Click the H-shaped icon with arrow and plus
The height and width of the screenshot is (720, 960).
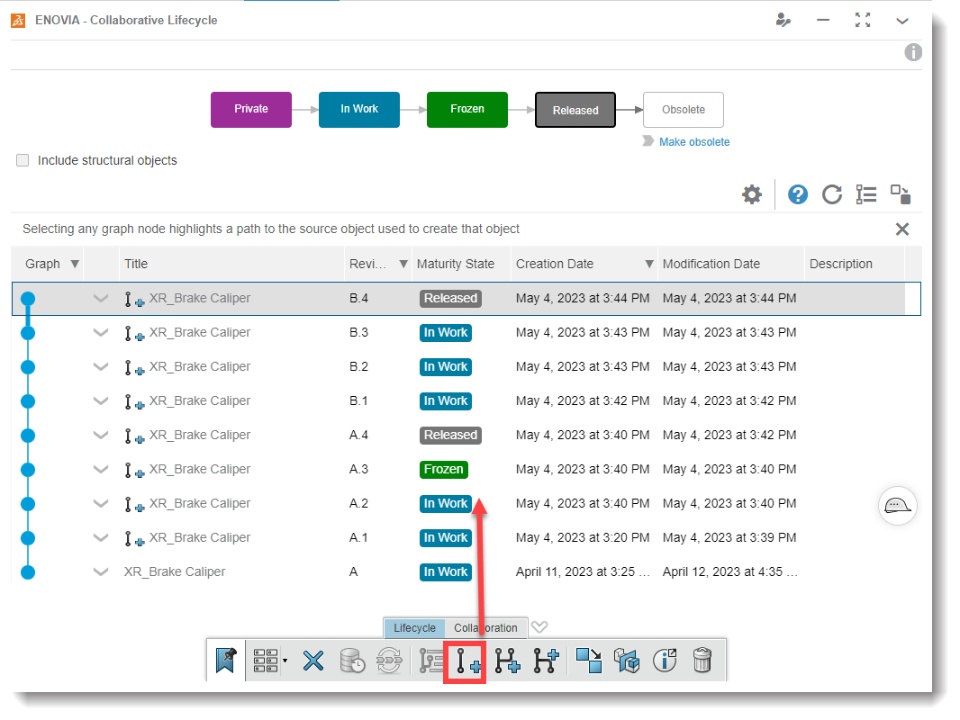coord(546,661)
